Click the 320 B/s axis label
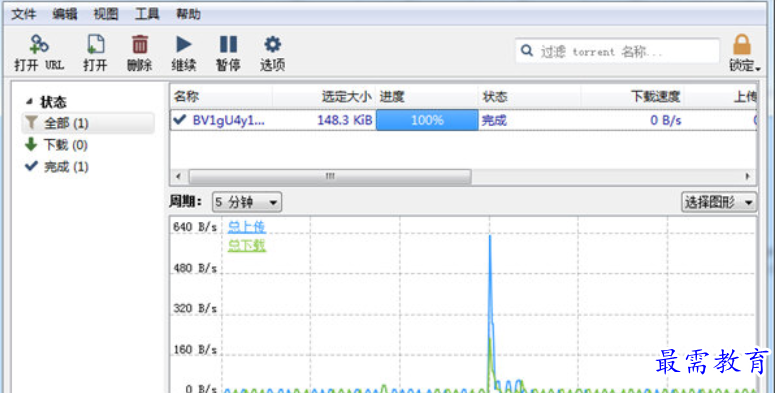The width and height of the screenshot is (777, 393). [195, 309]
